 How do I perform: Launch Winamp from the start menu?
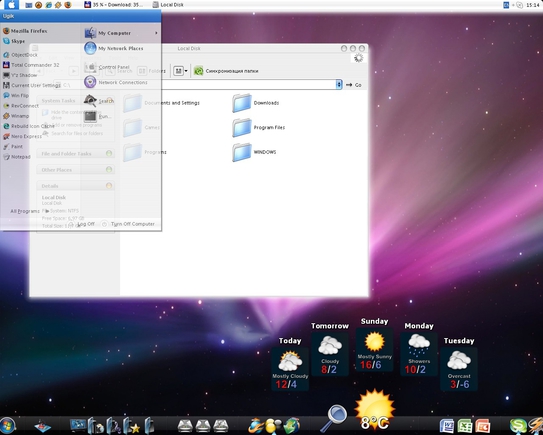coord(16,116)
